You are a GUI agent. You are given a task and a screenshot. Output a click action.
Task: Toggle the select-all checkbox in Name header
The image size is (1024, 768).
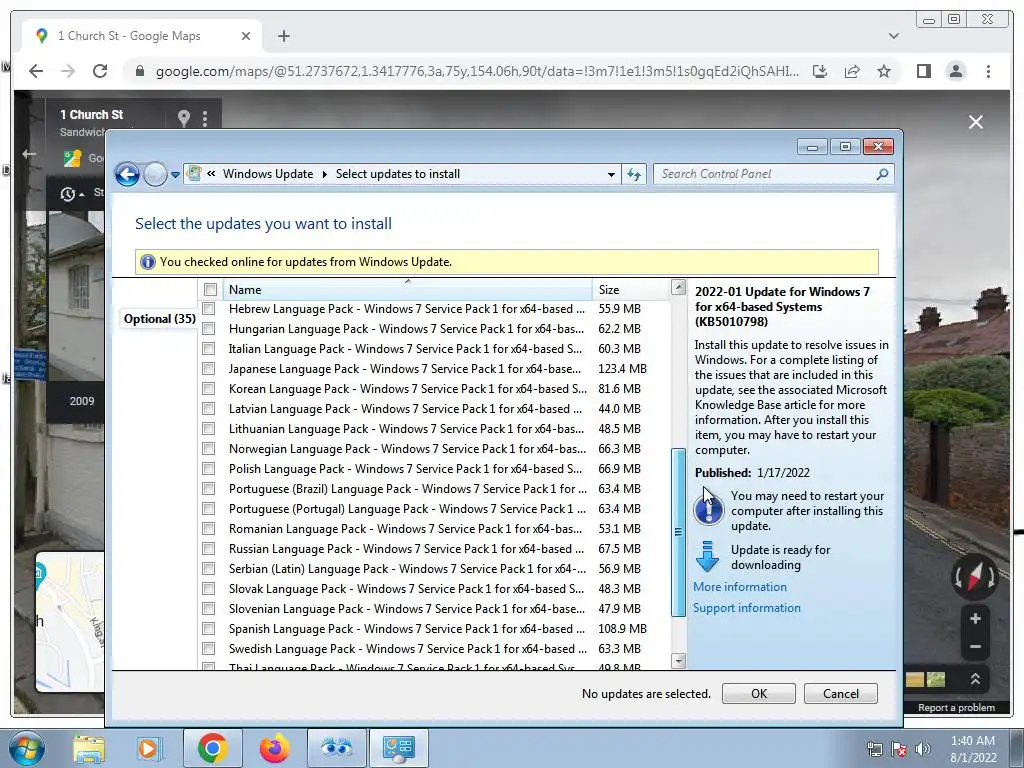[210, 289]
